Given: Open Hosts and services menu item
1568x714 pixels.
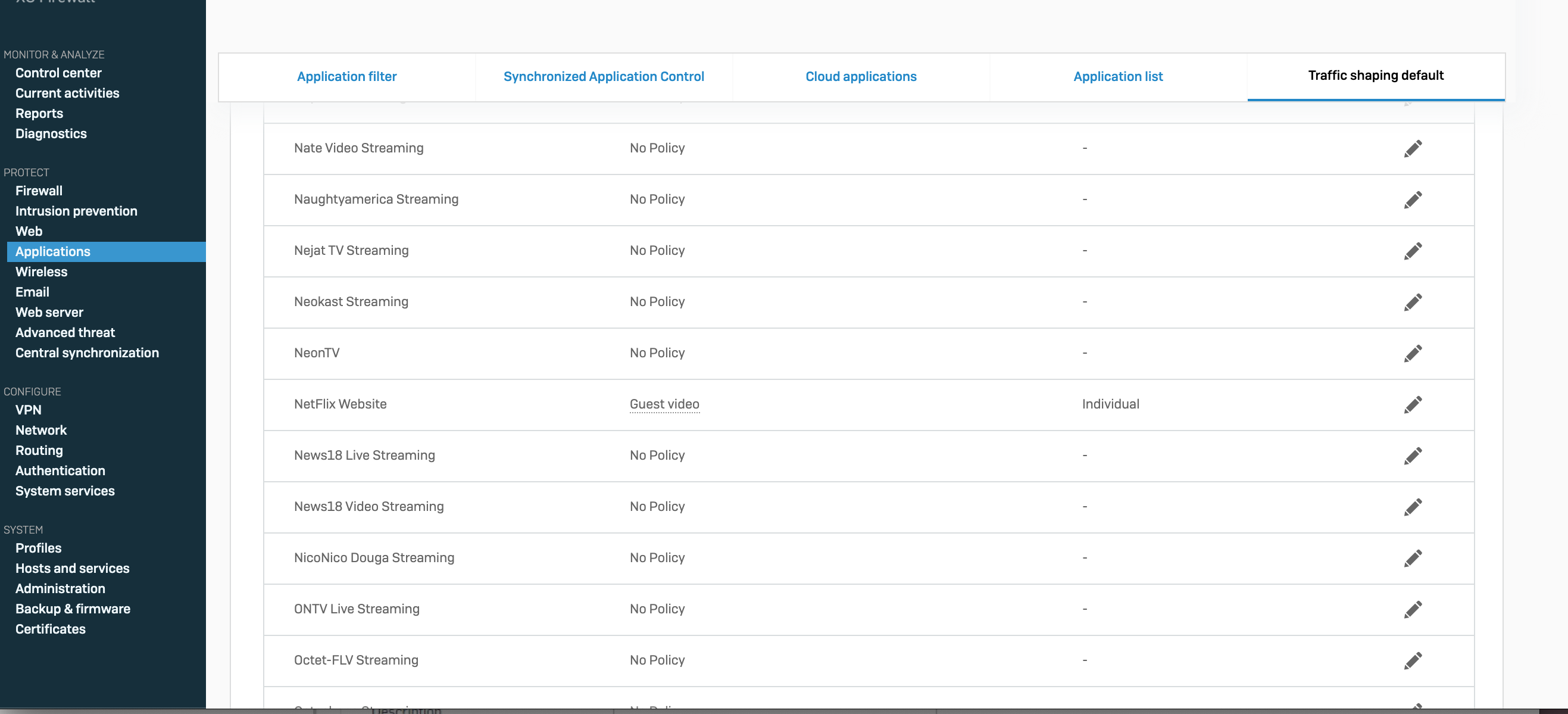Looking at the screenshot, I should coord(73,569).
